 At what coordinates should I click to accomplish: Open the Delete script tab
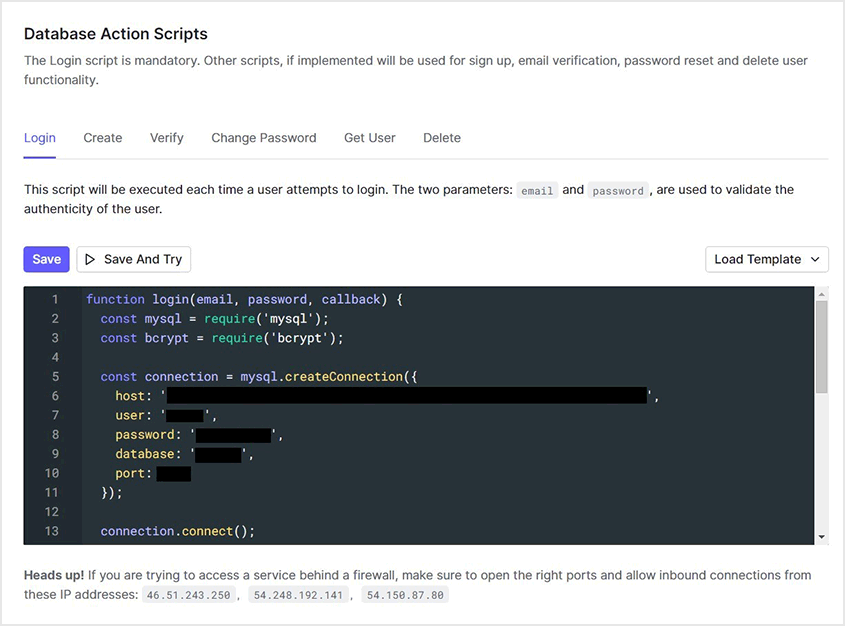tap(442, 138)
